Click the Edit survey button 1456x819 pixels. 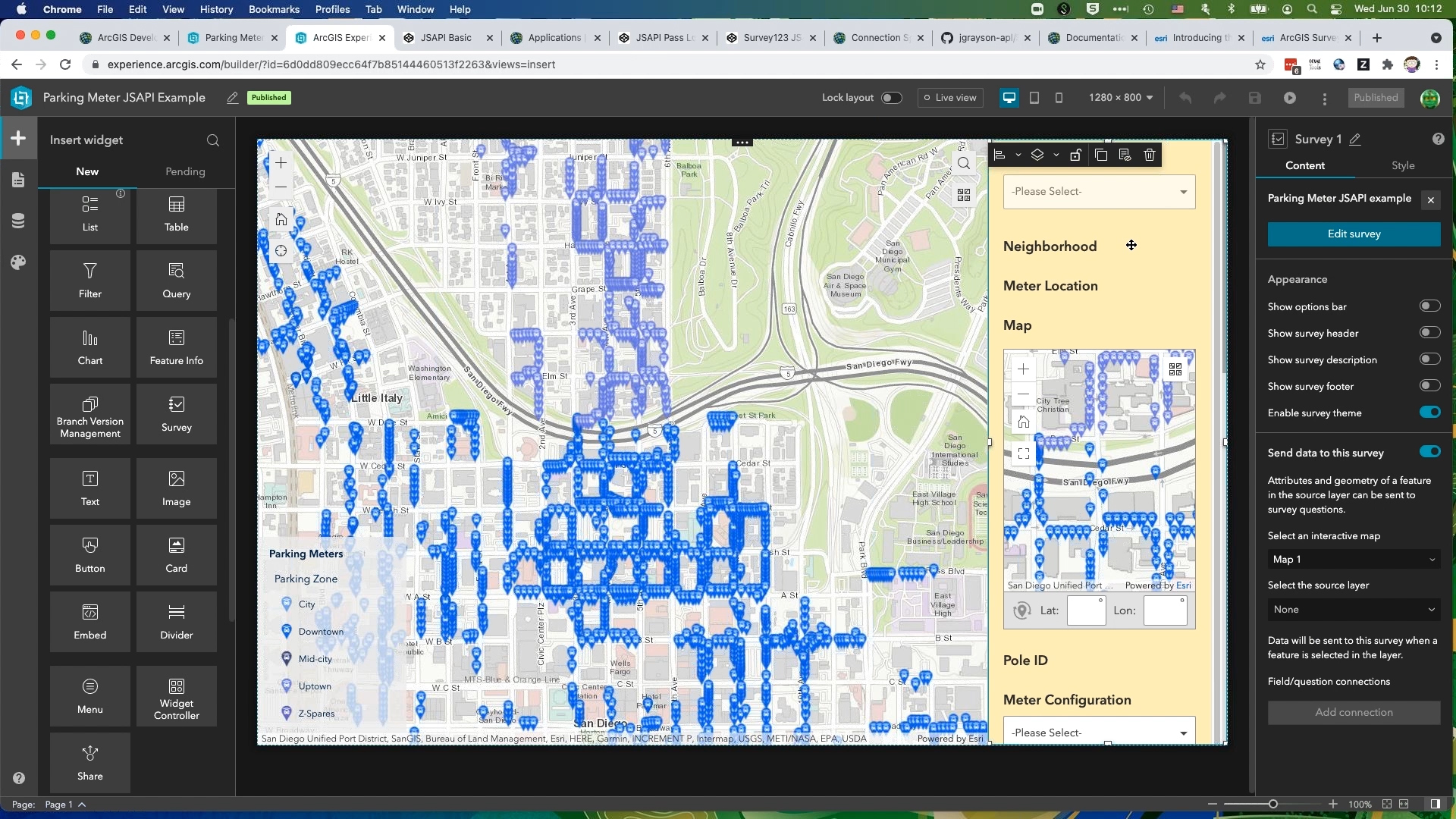pyautogui.click(x=1354, y=234)
